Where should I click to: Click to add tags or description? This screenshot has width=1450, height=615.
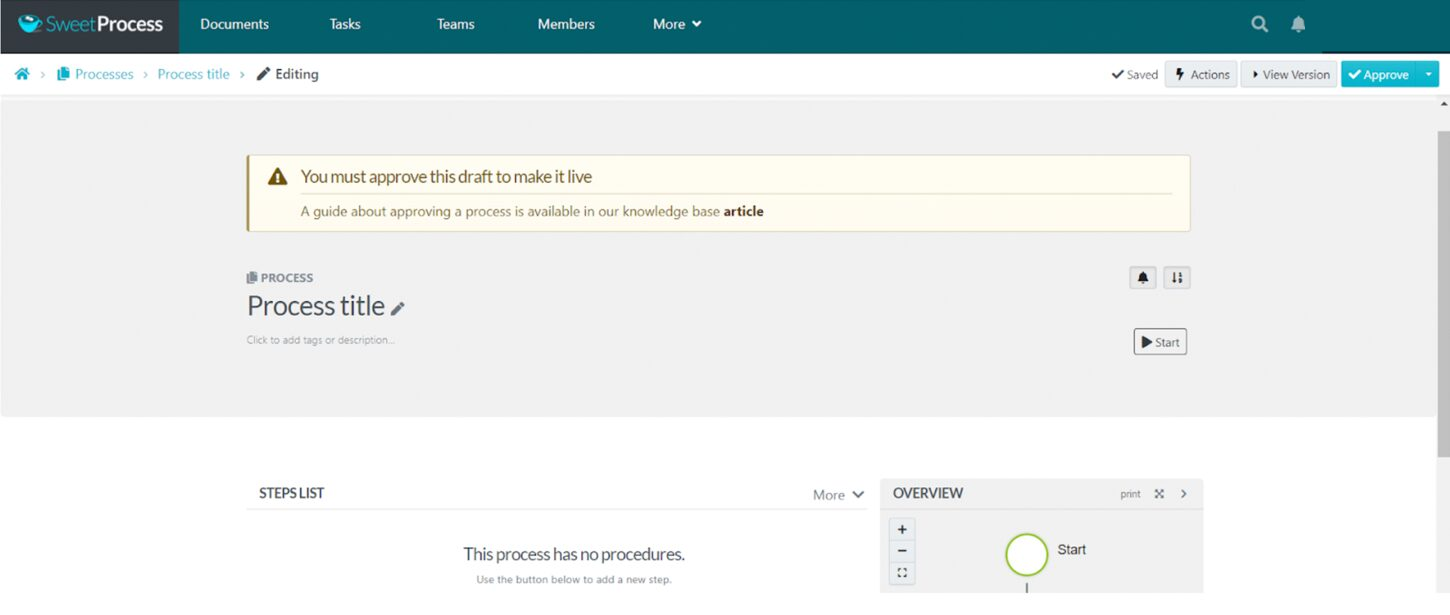point(320,340)
